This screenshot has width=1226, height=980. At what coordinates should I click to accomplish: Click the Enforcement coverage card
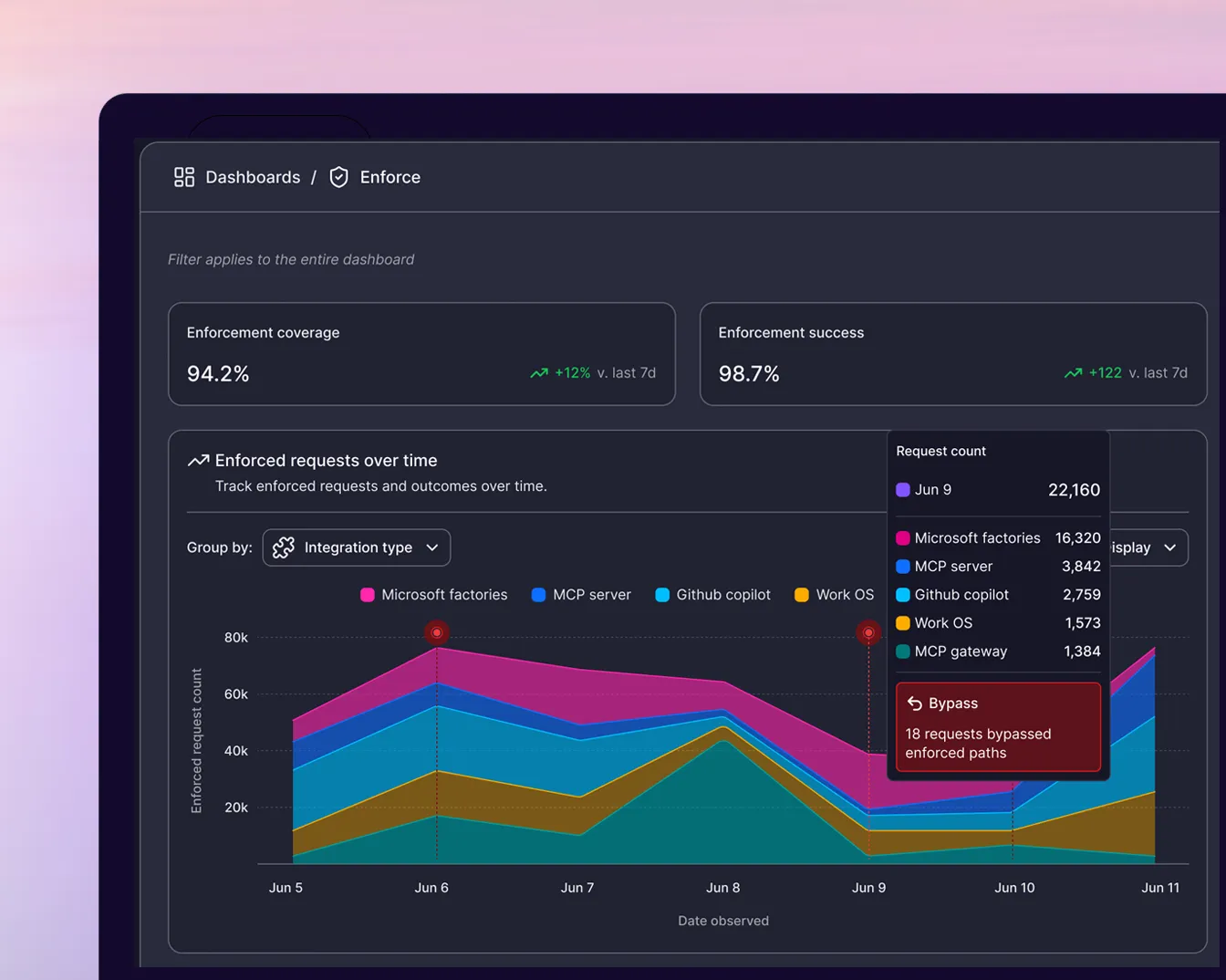point(421,354)
